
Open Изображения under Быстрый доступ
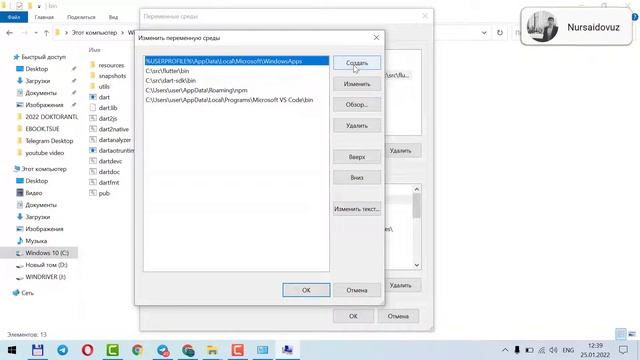pyautogui.click(x=44, y=105)
